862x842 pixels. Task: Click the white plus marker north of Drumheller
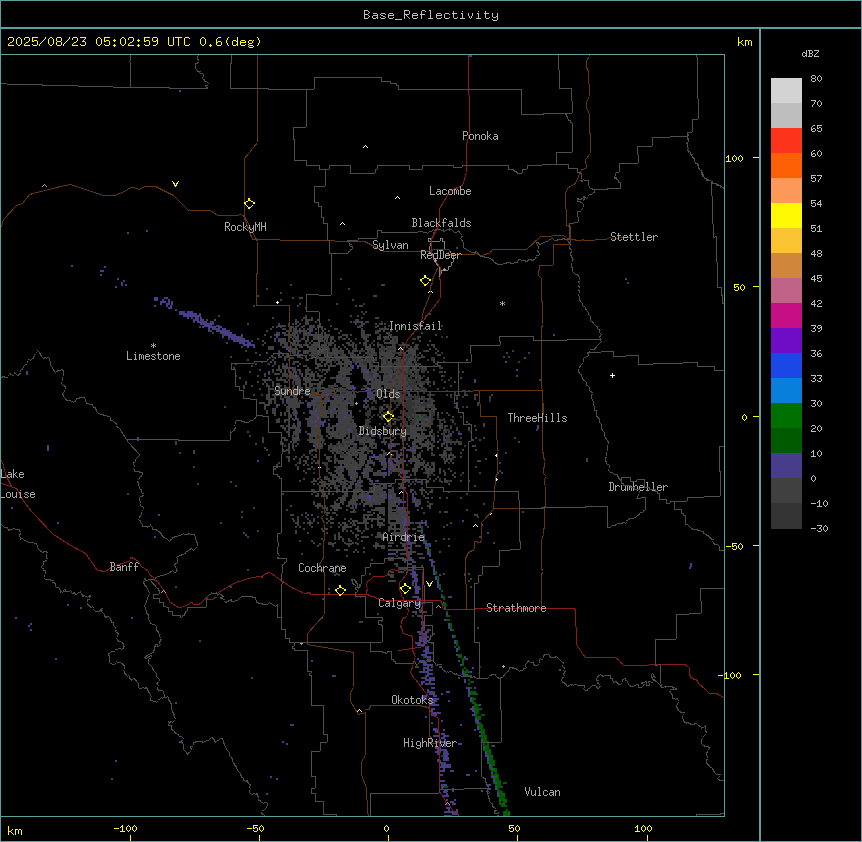[x=612, y=375]
